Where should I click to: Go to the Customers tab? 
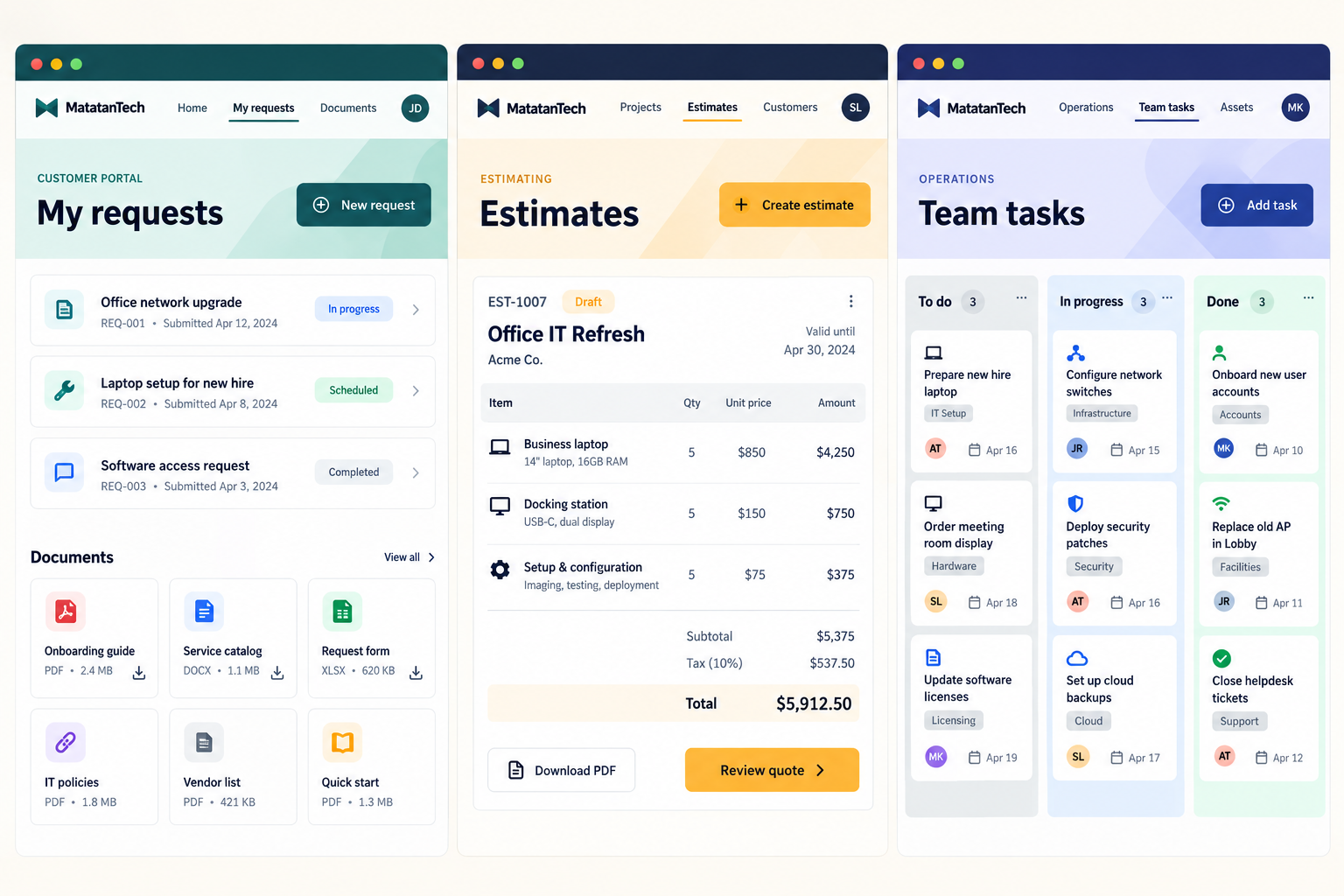790,108
